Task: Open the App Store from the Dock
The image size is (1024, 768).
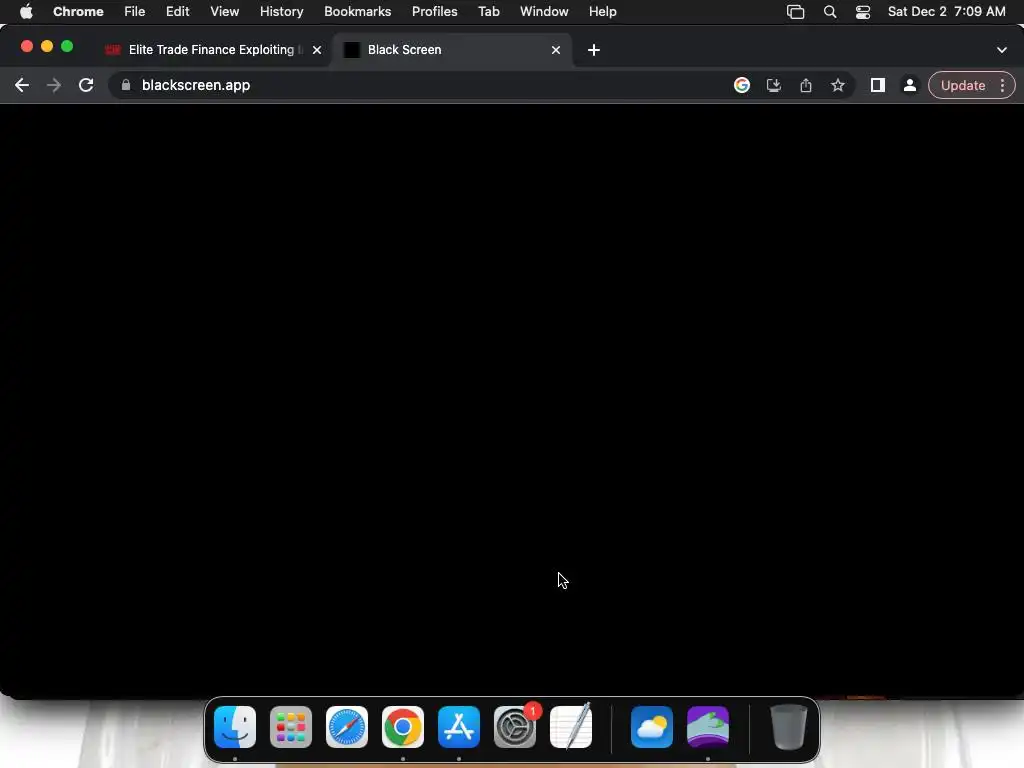Action: [x=459, y=727]
